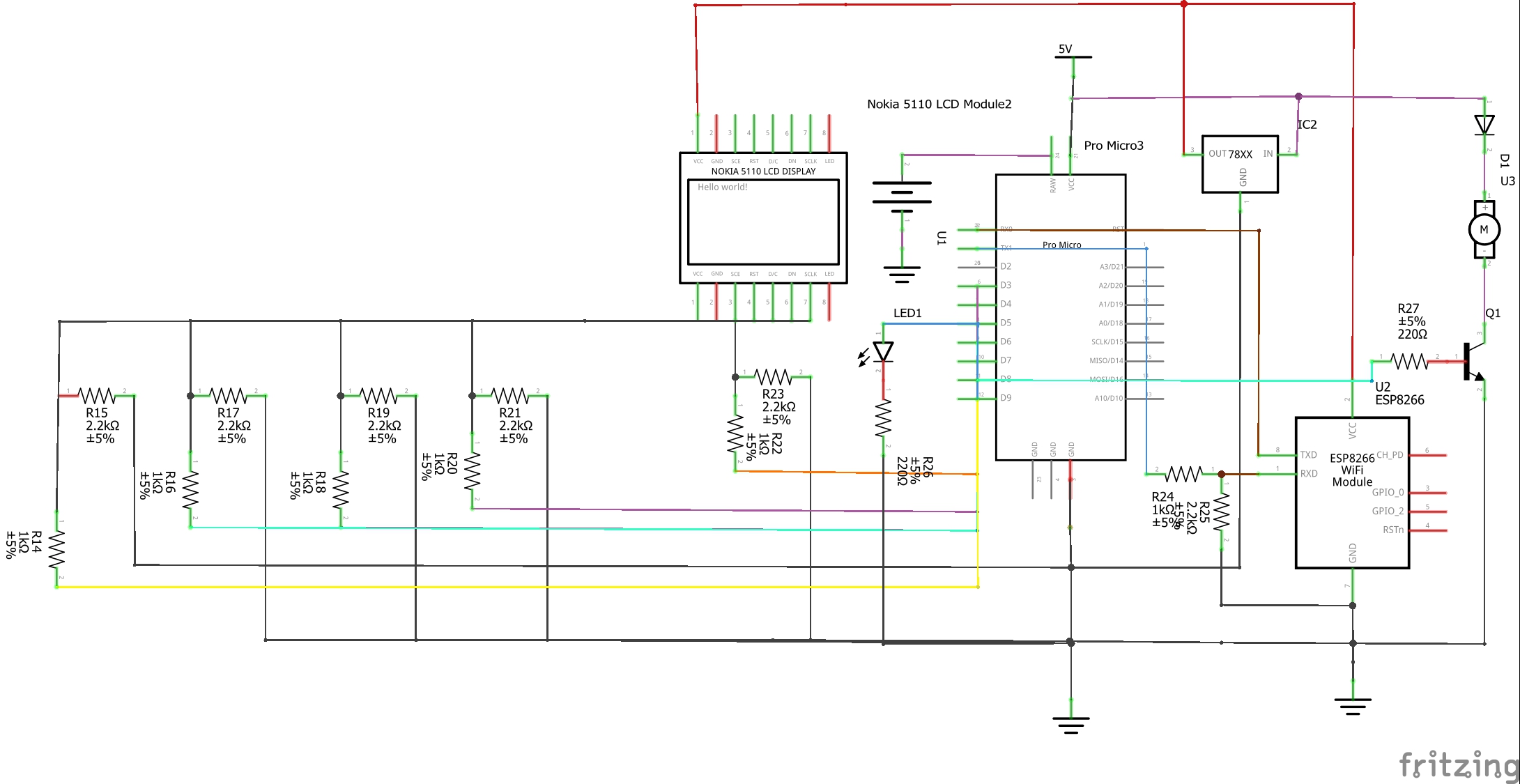Select the LED1 diode symbol
Viewport: 1520px width, 784px height.
click(x=883, y=352)
